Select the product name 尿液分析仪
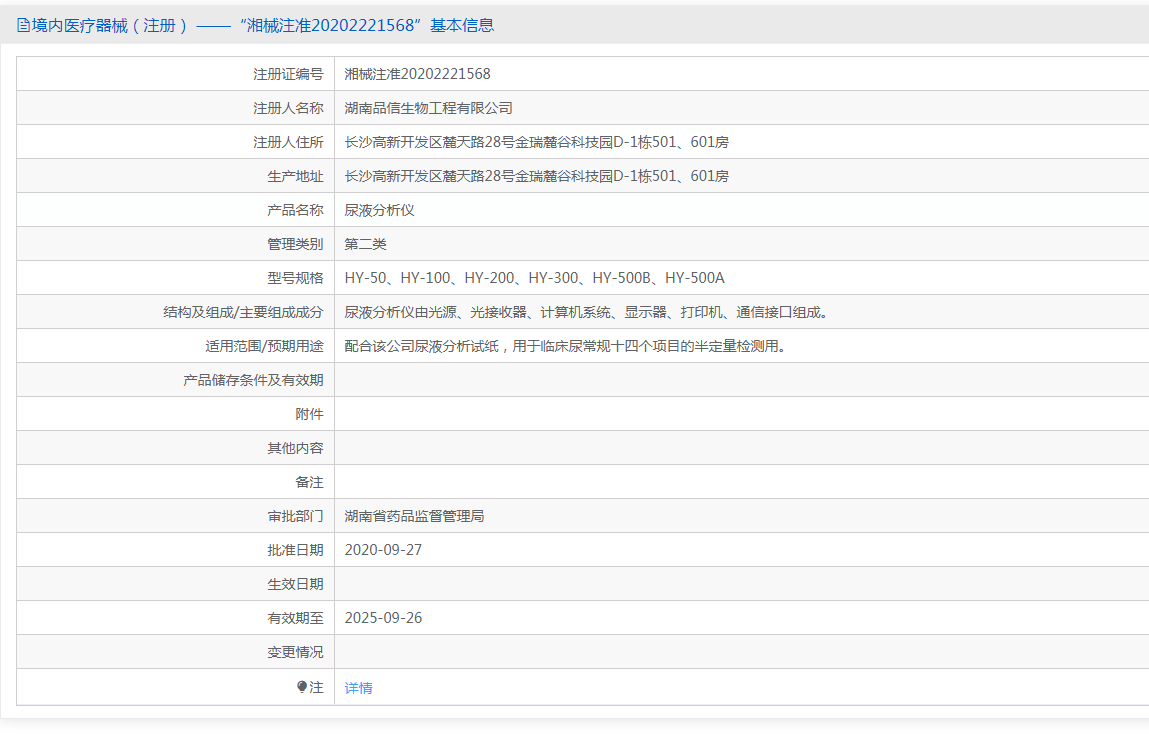 pos(379,210)
